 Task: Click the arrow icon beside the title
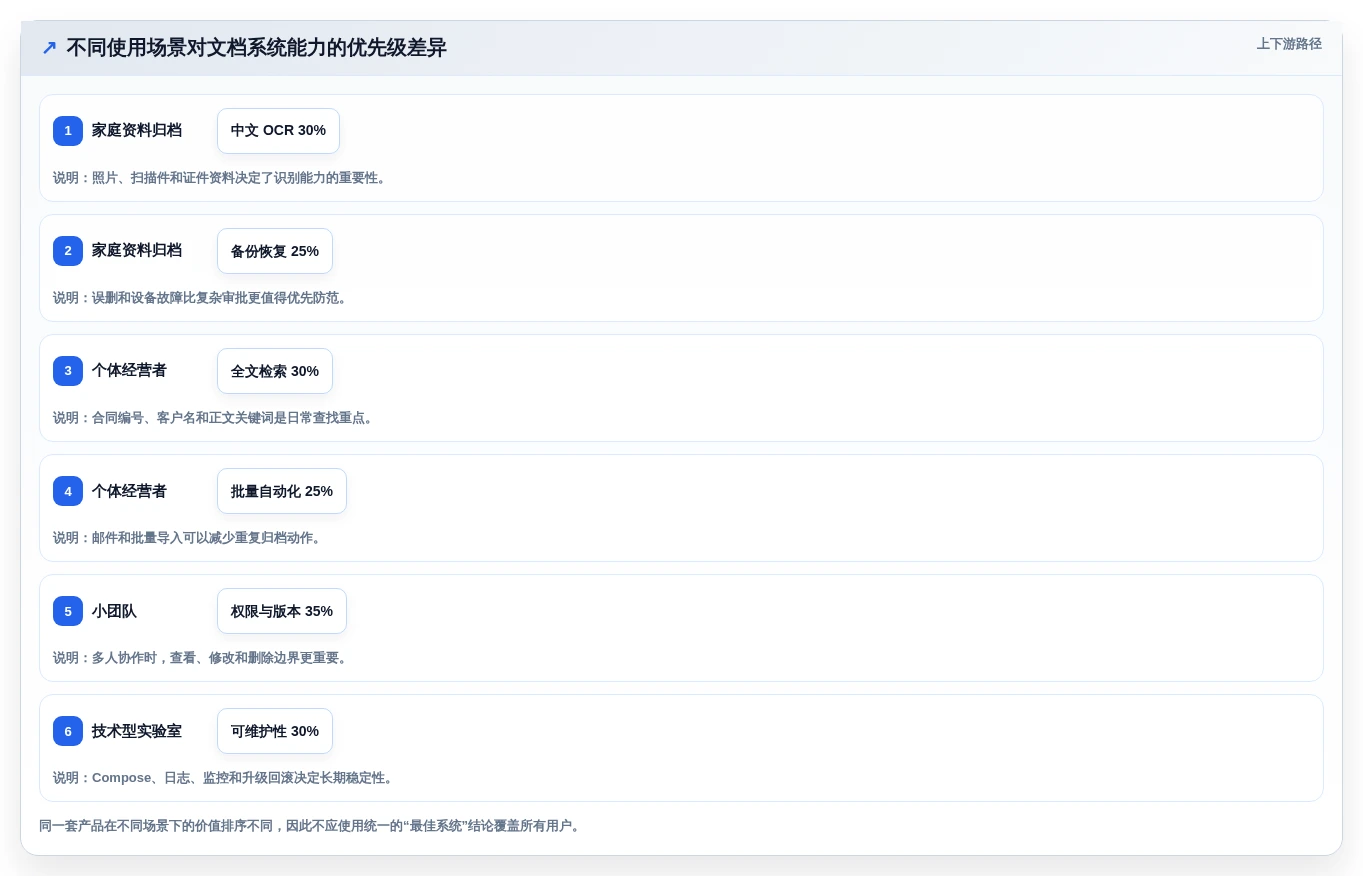pos(49,48)
